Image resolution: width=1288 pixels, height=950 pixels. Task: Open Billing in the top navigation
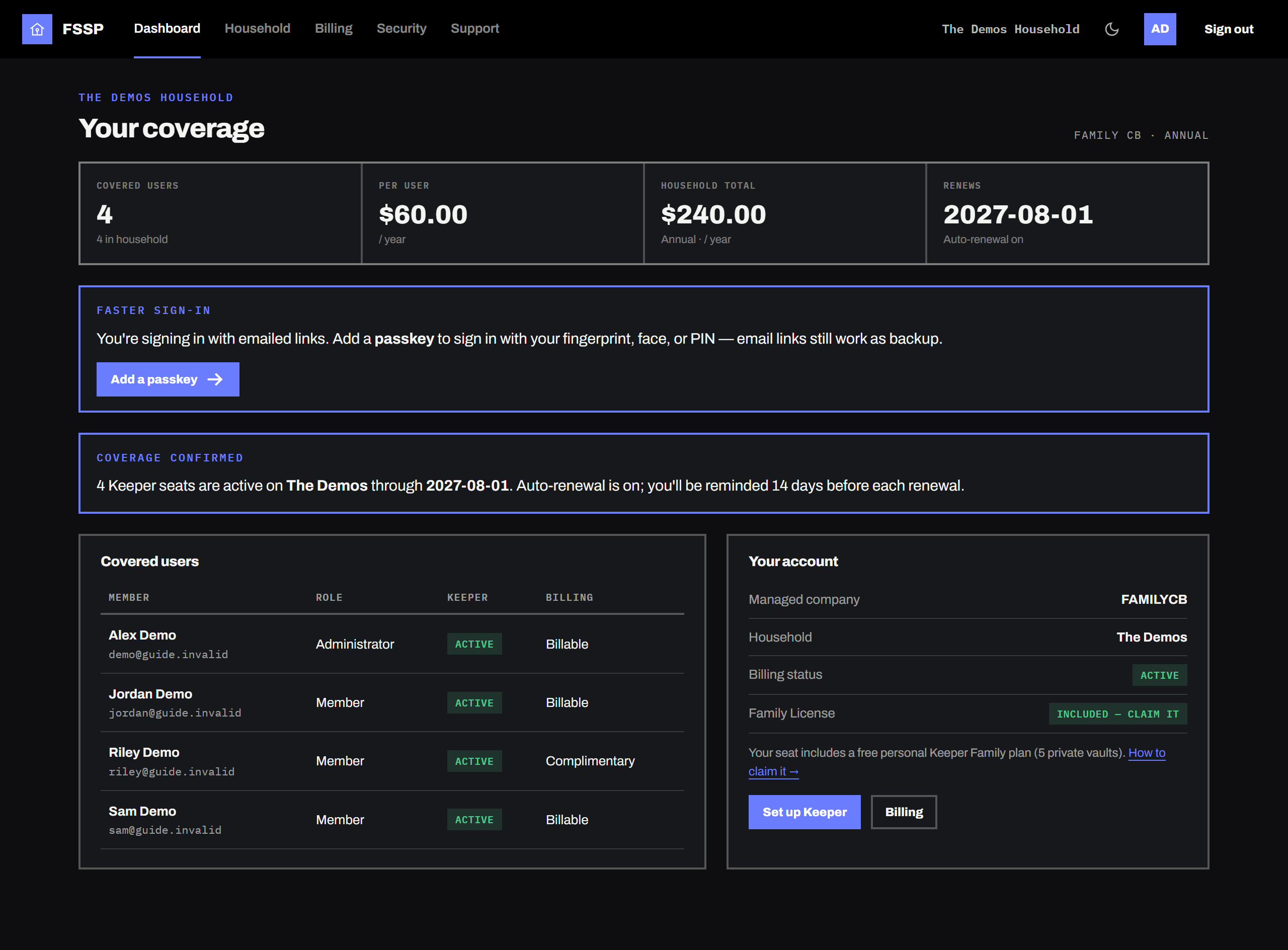[x=334, y=29]
